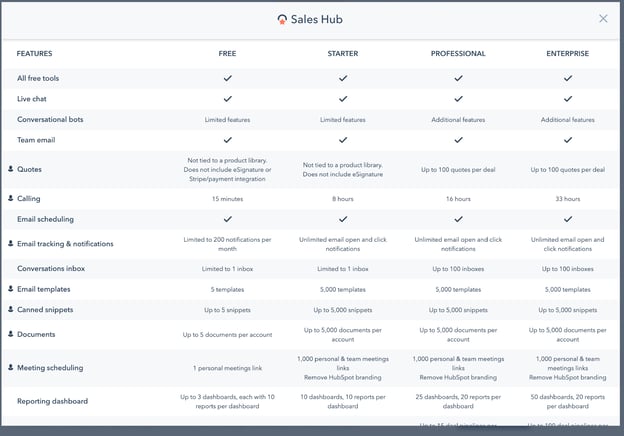Click the Free column checkmark for All free tools
This screenshot has height=436, width=624.
click(227, 78)
